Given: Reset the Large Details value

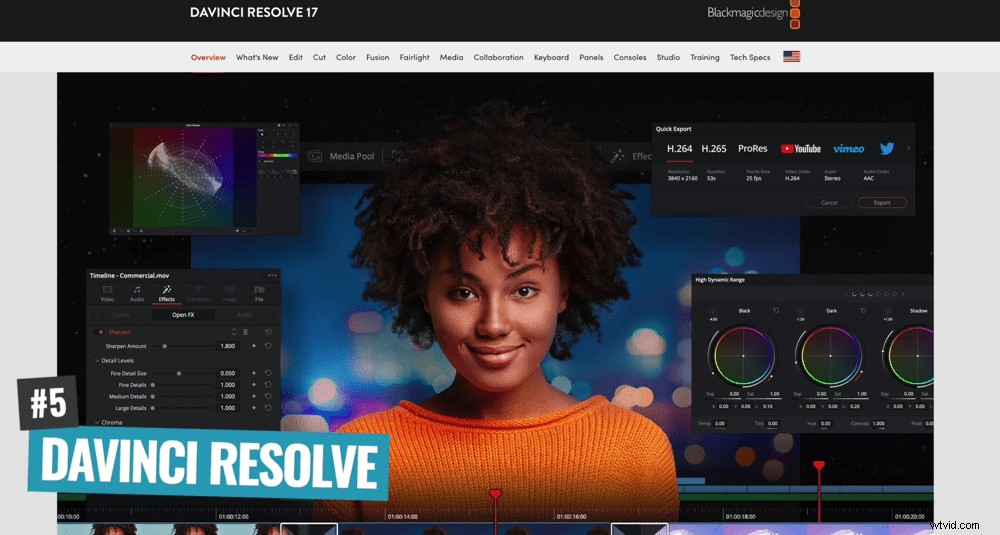Looking at the screenshot, I should [268, 407].
